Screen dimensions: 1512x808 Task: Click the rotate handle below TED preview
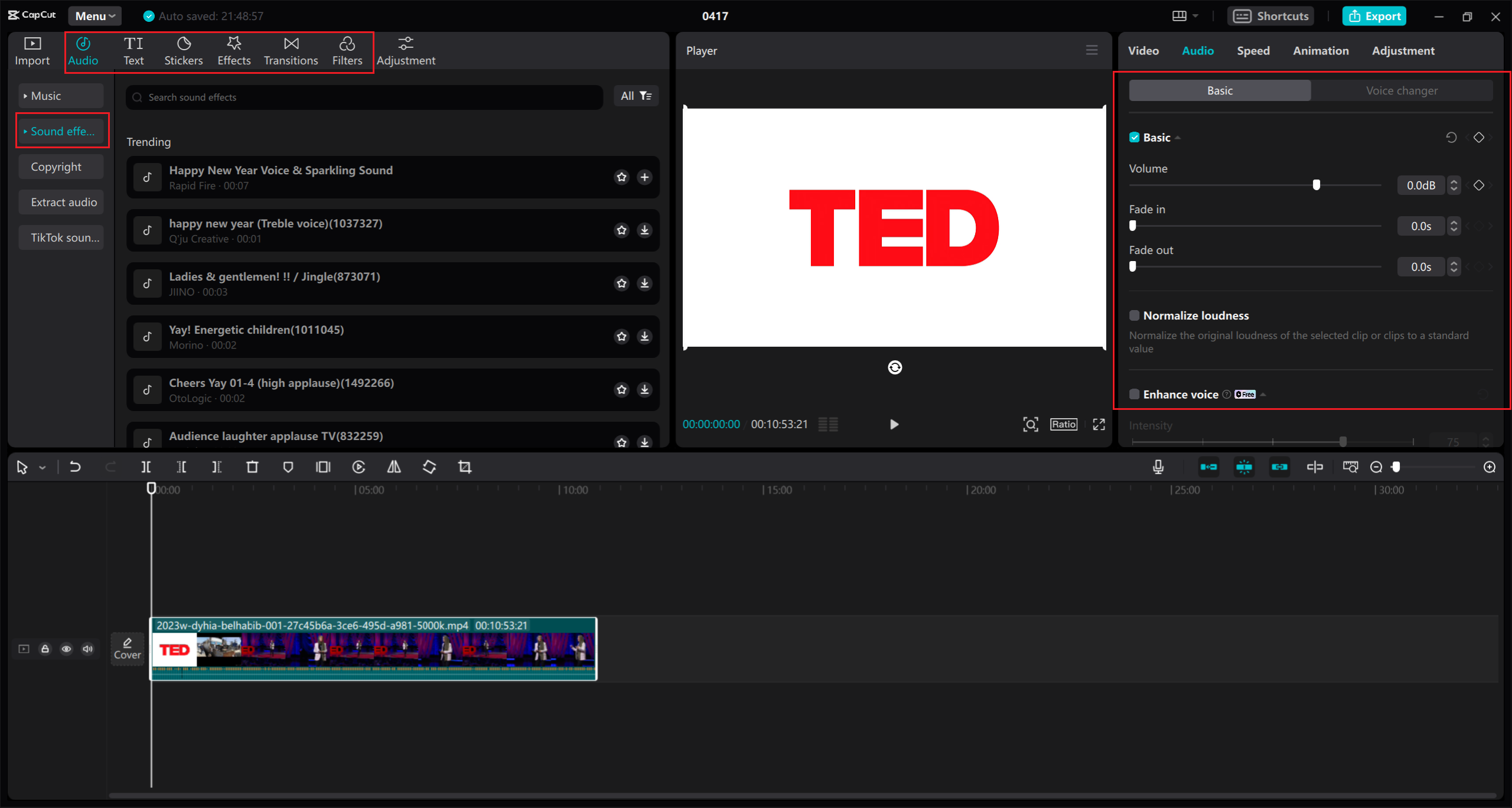pyautogui.click(x=895, y=367)
